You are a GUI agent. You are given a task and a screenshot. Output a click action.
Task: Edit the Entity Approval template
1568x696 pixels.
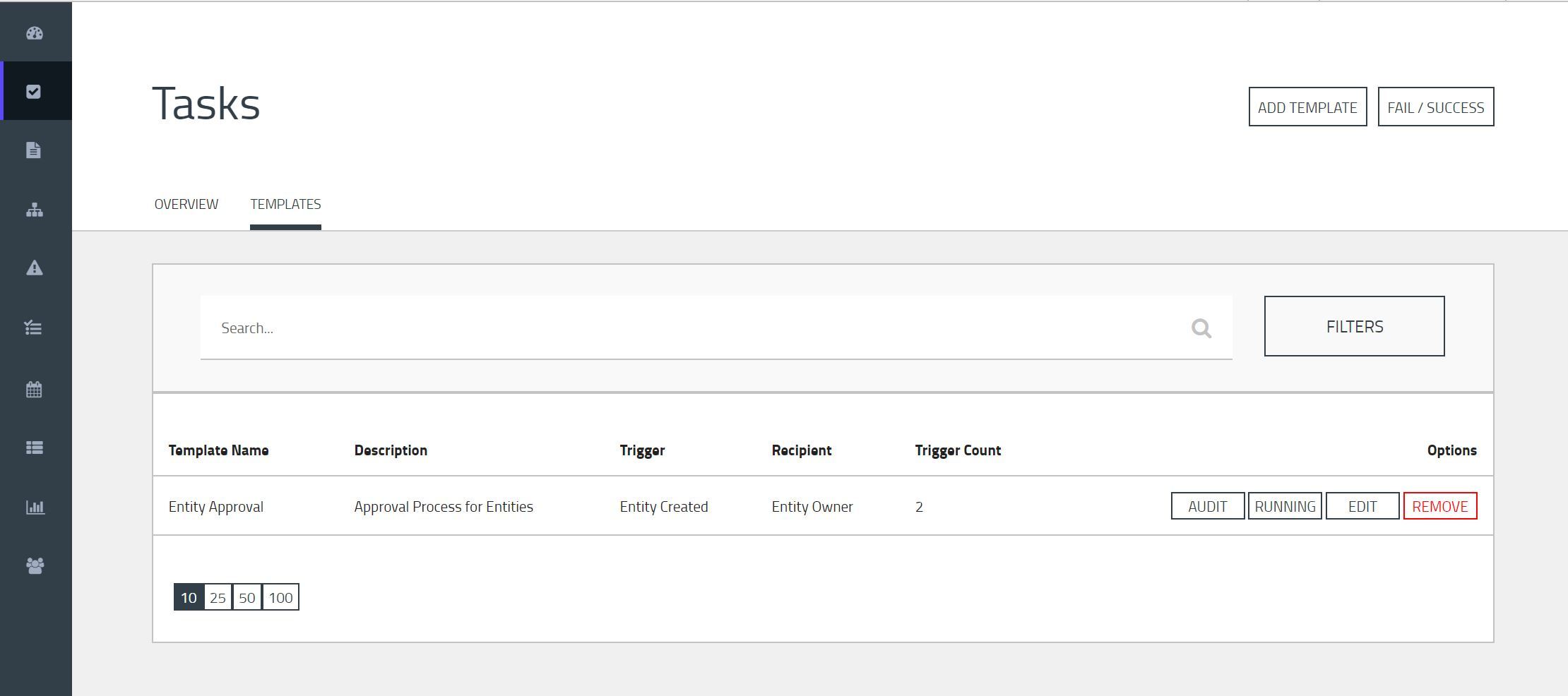[1362, 506]
